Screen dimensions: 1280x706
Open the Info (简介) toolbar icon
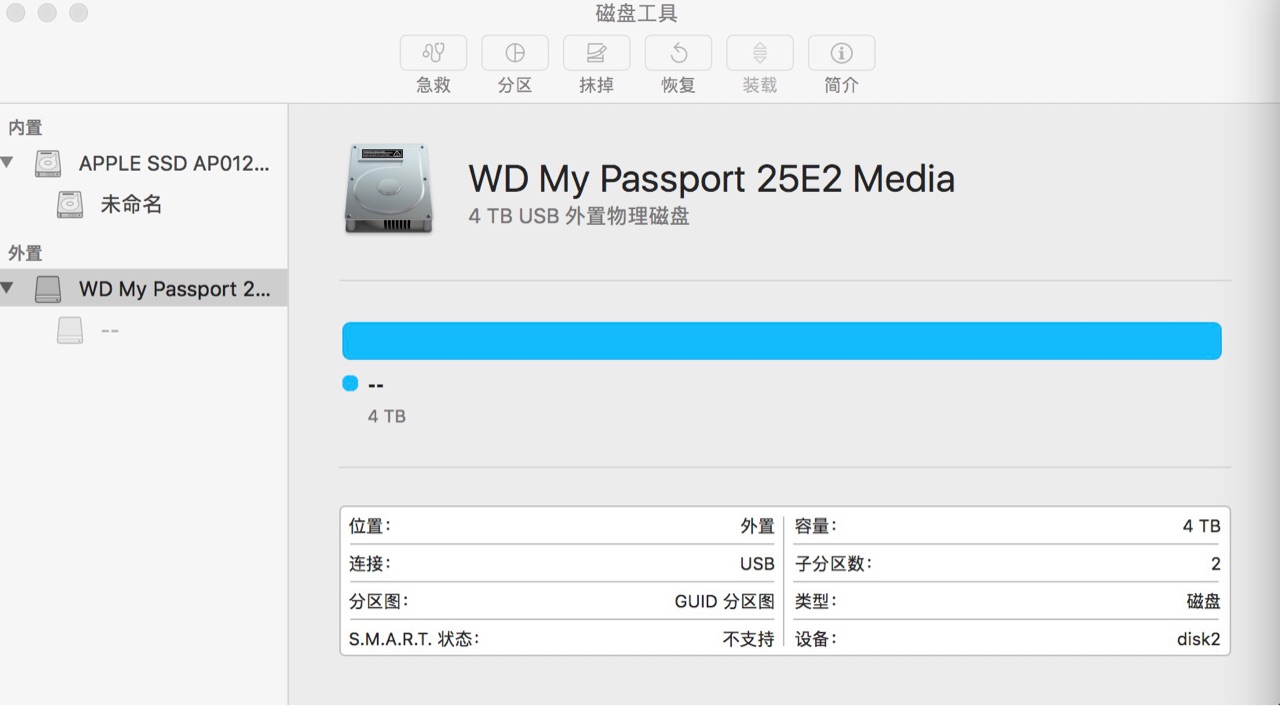[842, 53]
